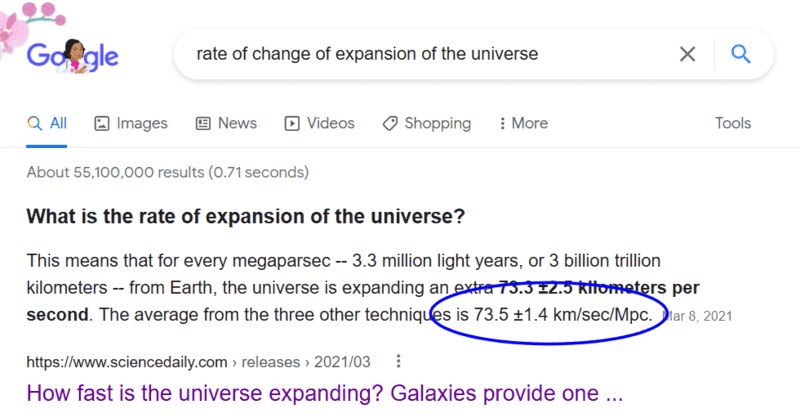The width and height of the screenshot is (800, 418).
Task: Click the blue search magnifier icon
Action: pos(741,54)
